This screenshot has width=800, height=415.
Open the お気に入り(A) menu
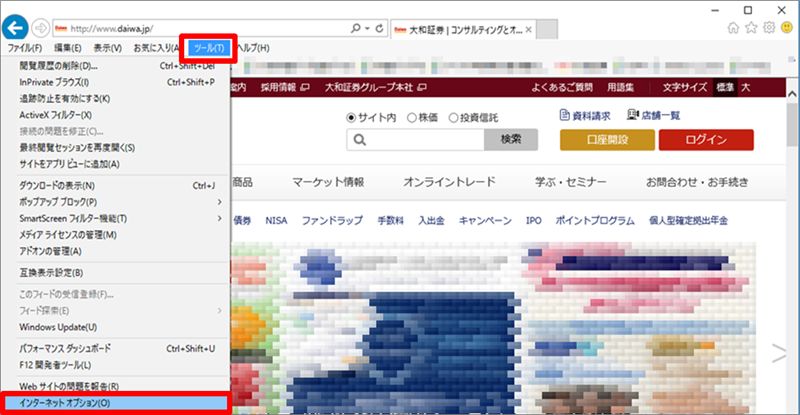(156, 48)
